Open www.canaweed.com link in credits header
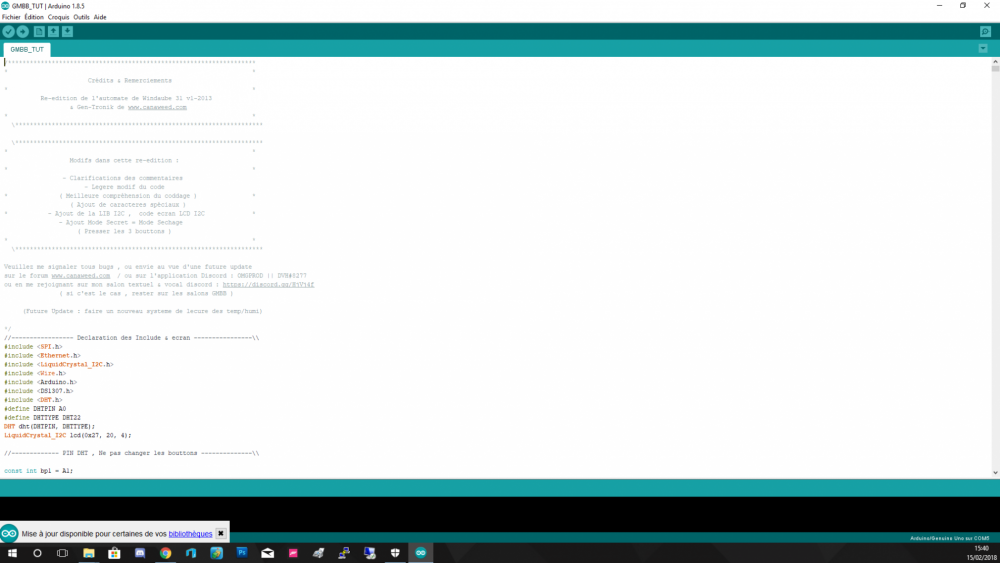Screen dimensions: 1000x563 (157, 107)
